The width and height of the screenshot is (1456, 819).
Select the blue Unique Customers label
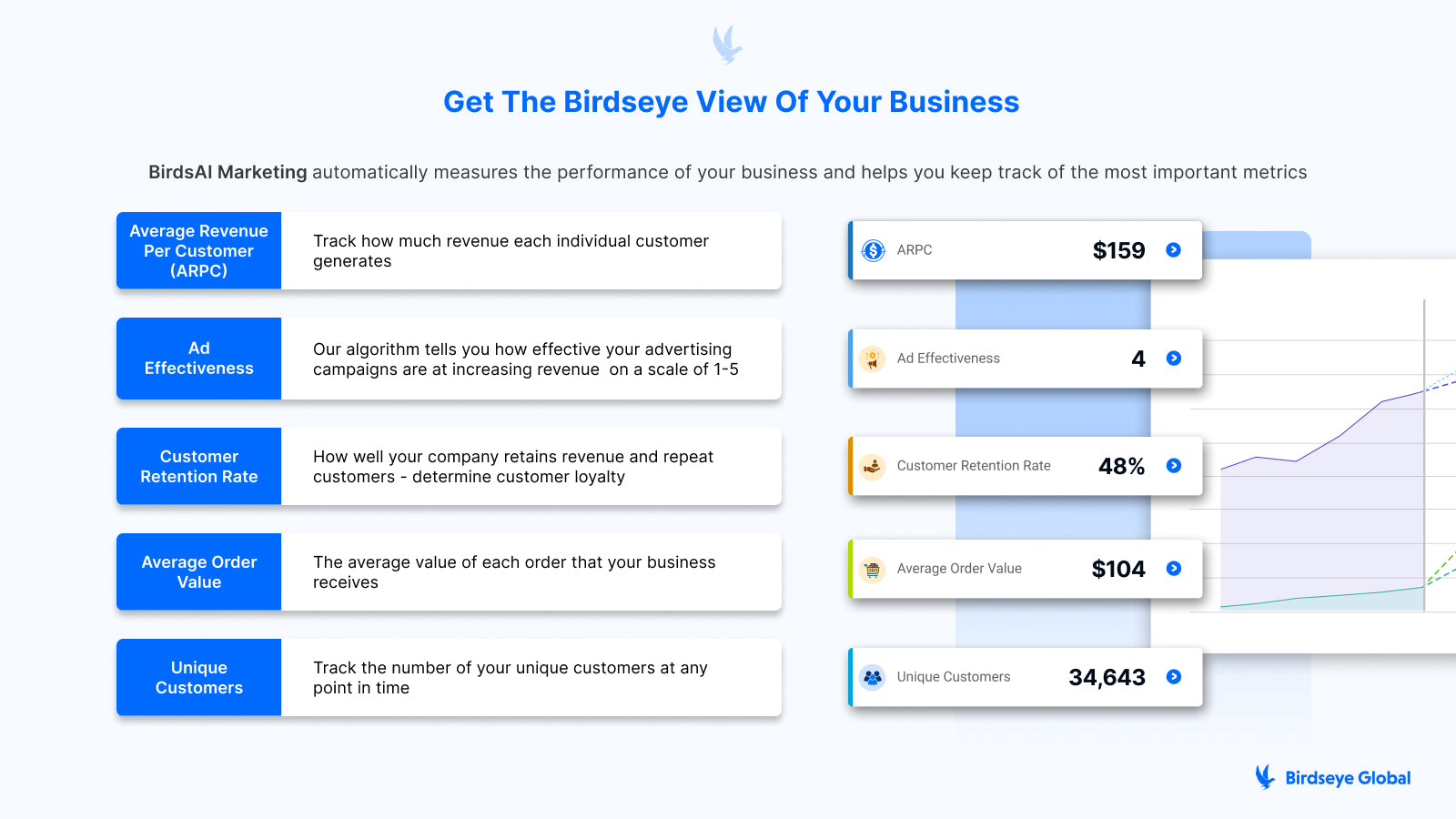pyautogui.click(x=198, y=678)
